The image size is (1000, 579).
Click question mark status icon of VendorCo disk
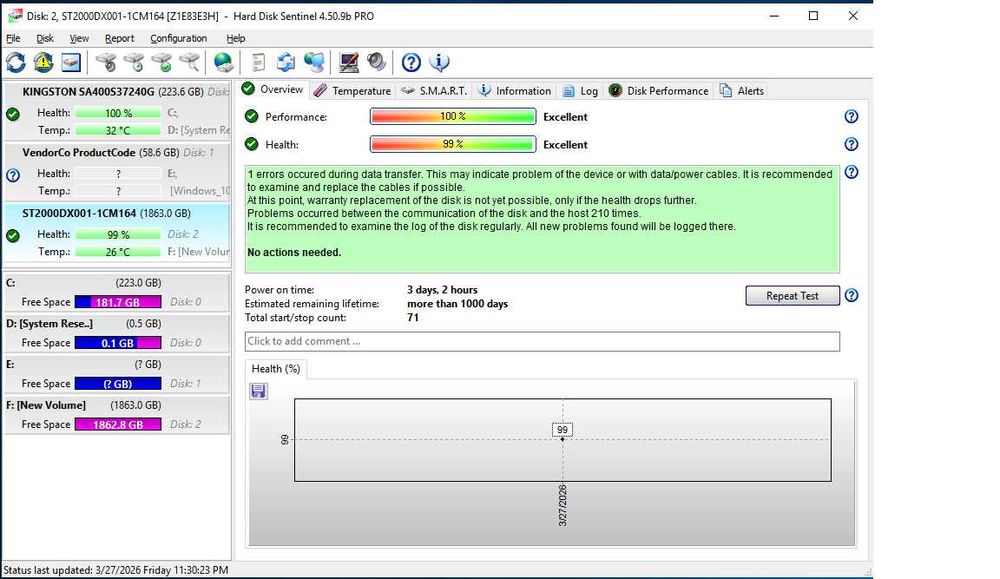(13, 175)
